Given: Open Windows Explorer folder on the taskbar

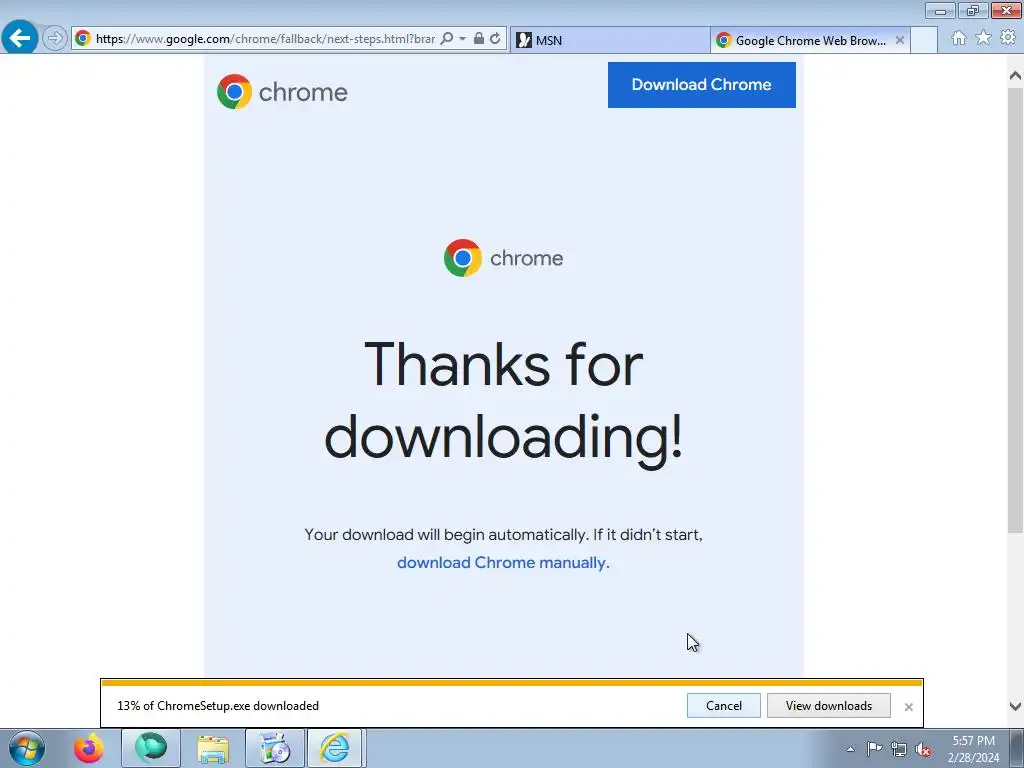Looking at the screenshot, I should coord(213,748).
